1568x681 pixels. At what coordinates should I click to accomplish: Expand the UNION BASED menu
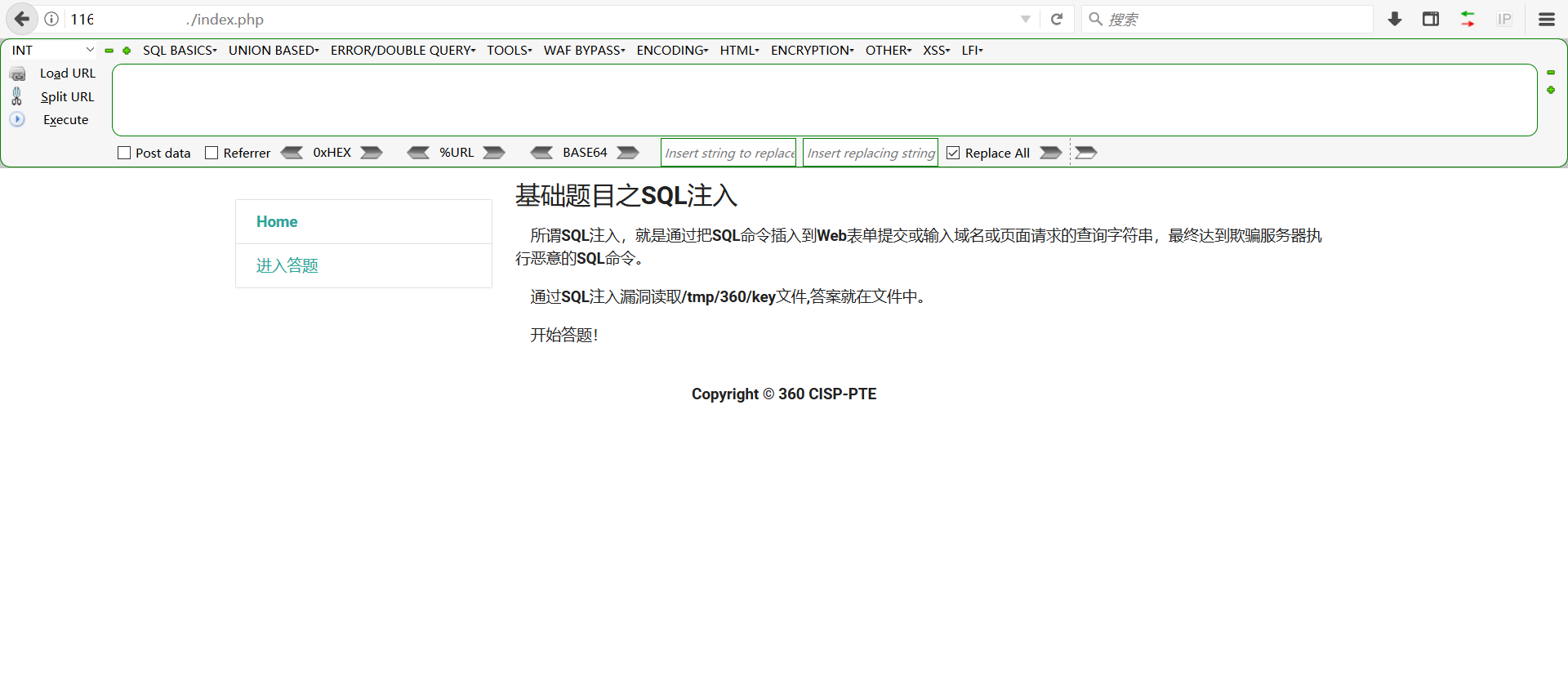click(x=274, y=50)
